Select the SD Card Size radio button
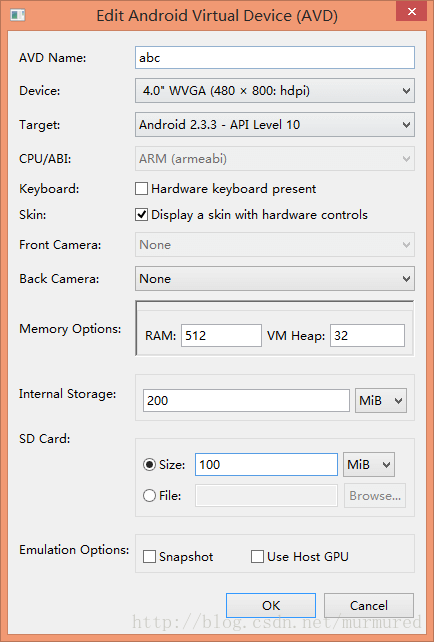434x642 pixels. tap(149, 465)
